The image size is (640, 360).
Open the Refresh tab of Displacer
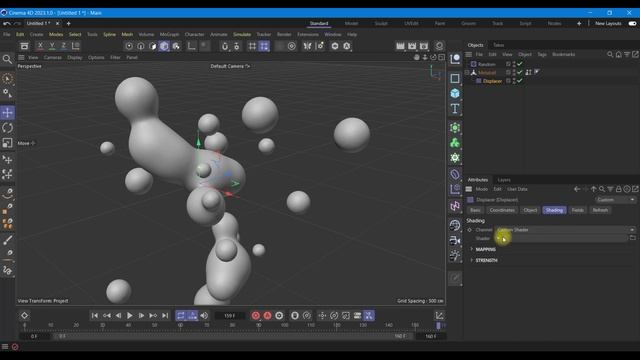click(600, 210)
